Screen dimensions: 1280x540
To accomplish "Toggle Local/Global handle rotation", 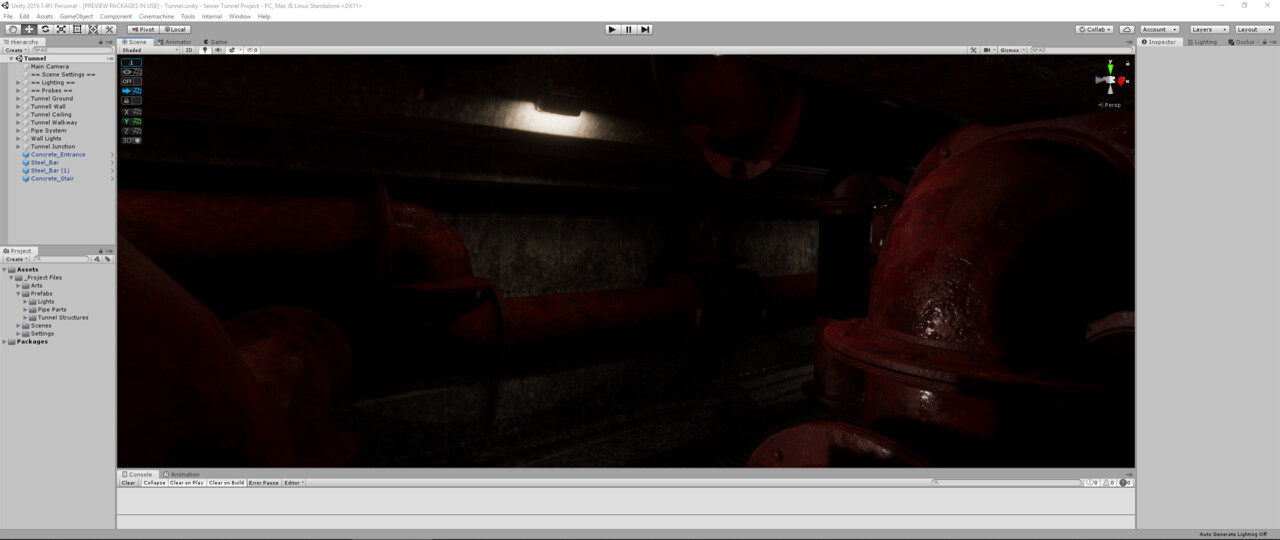I will (x=174, y=29).
